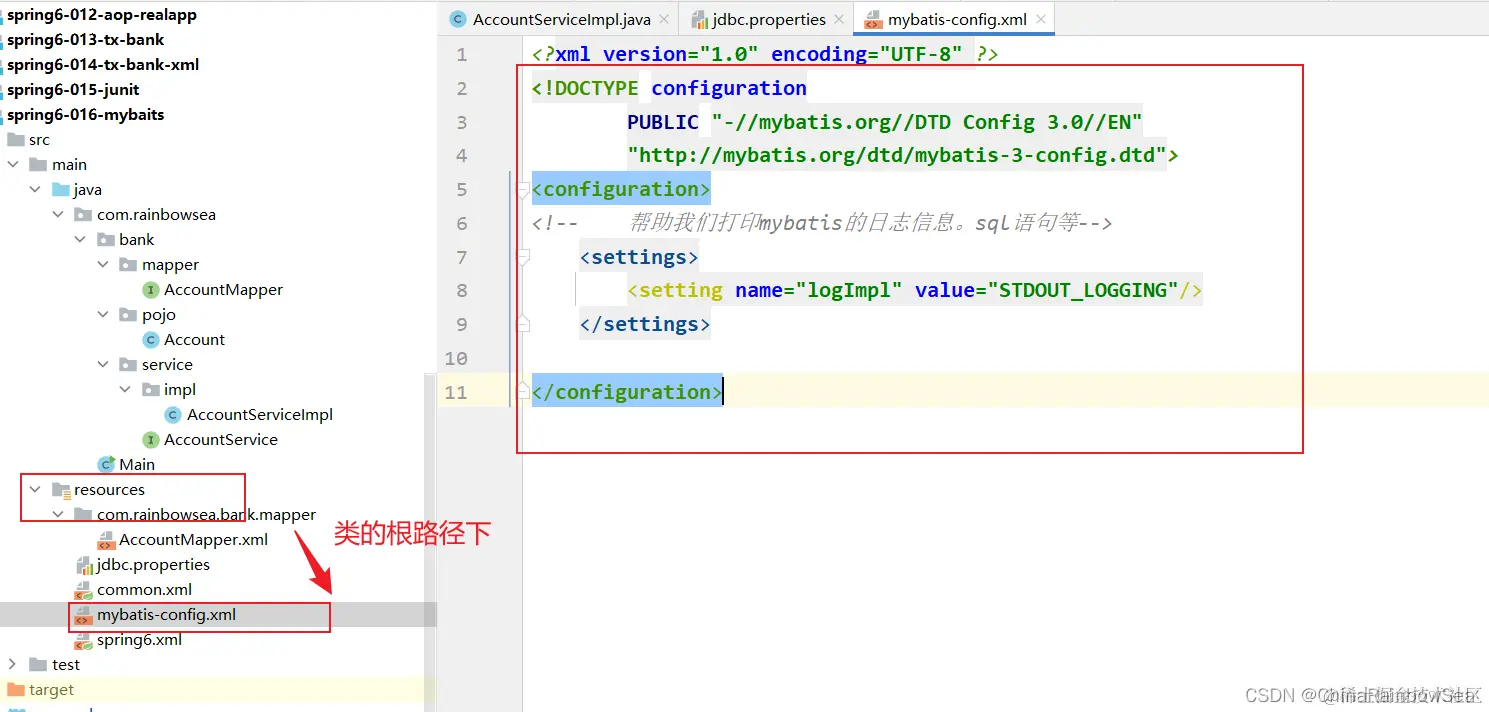Close the jdbc.properties tab

[840, 19]
